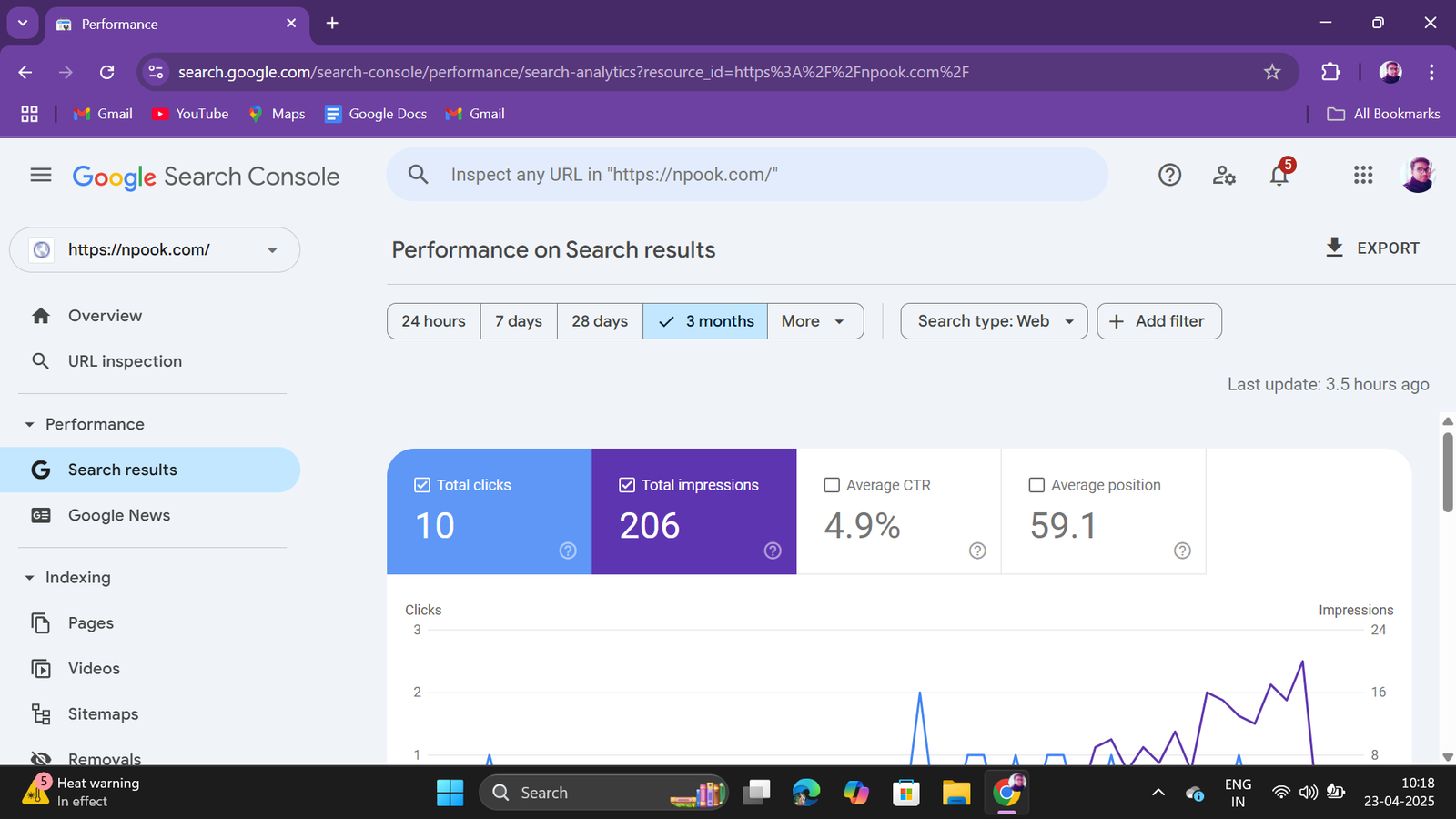Image resolution: width=1456 pixels, height=819 pixels.
Task: Select the 7 days range
Action: pyautogui.click(x=519, y=321)
